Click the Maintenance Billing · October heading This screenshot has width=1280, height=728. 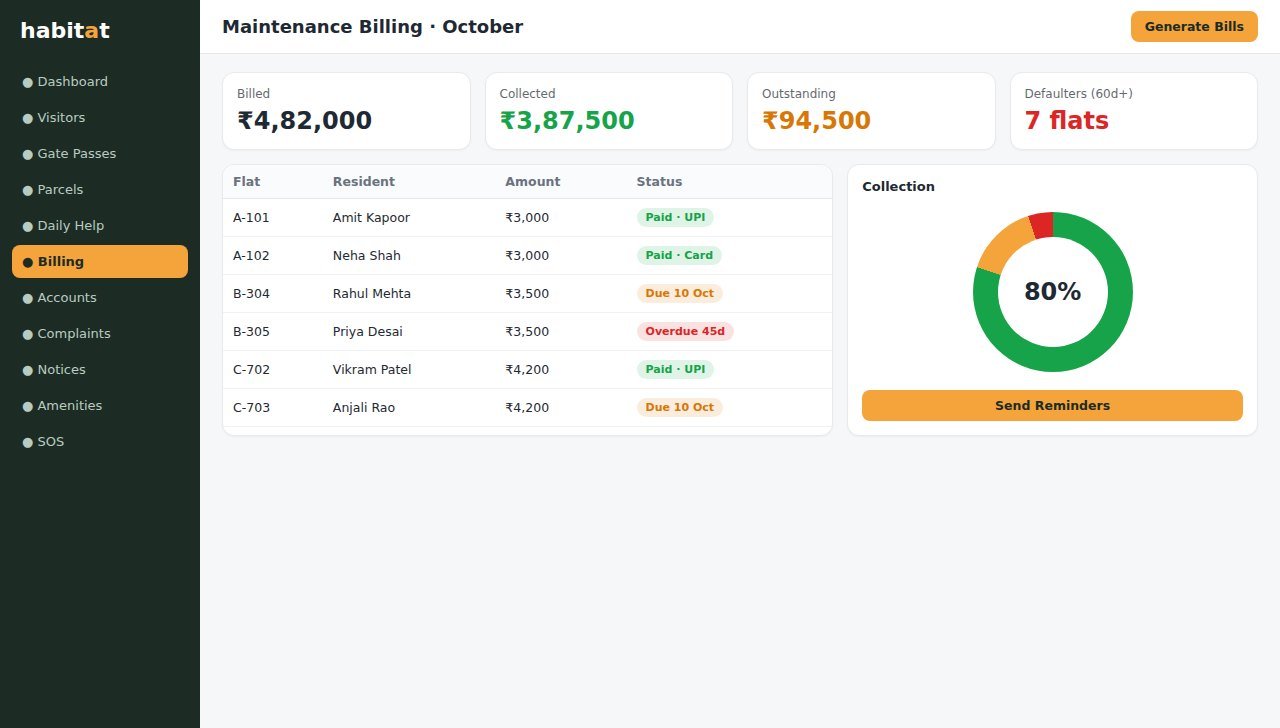[372, 27]
